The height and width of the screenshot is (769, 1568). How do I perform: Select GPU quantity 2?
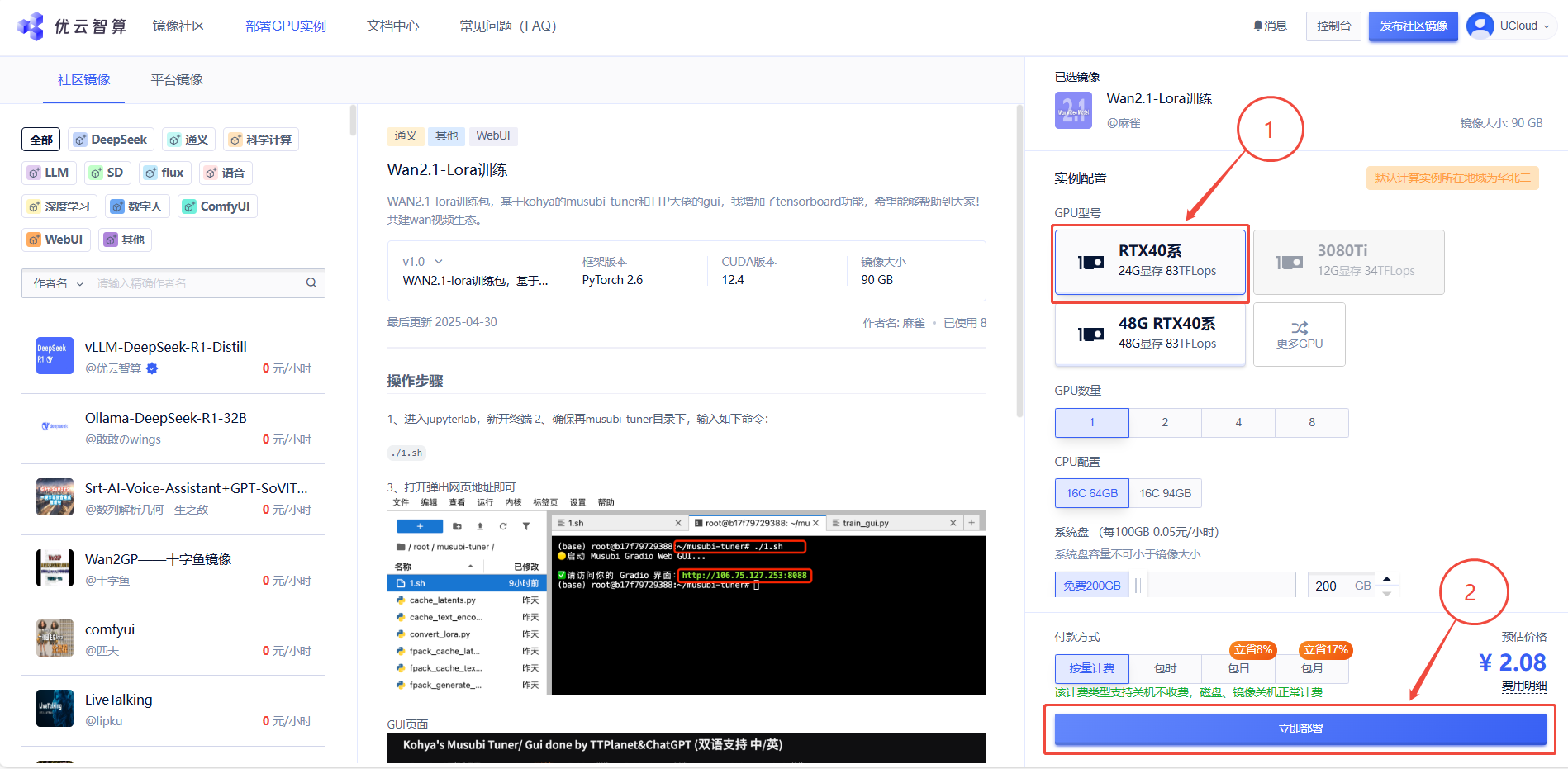tap(1165, 423)
